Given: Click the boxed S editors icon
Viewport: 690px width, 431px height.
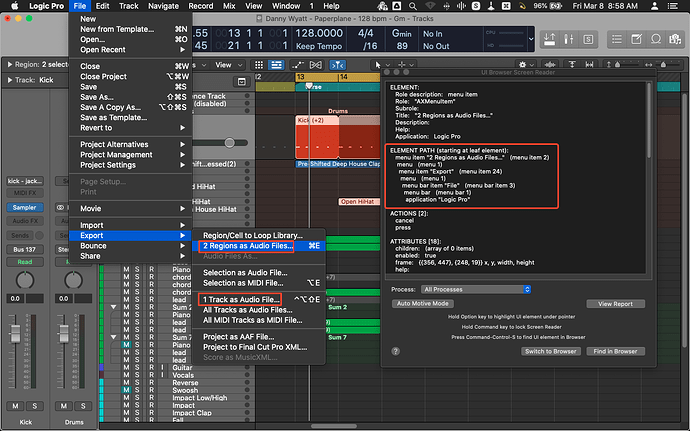Looking at the screenshot, I should (x=588, y=40).
